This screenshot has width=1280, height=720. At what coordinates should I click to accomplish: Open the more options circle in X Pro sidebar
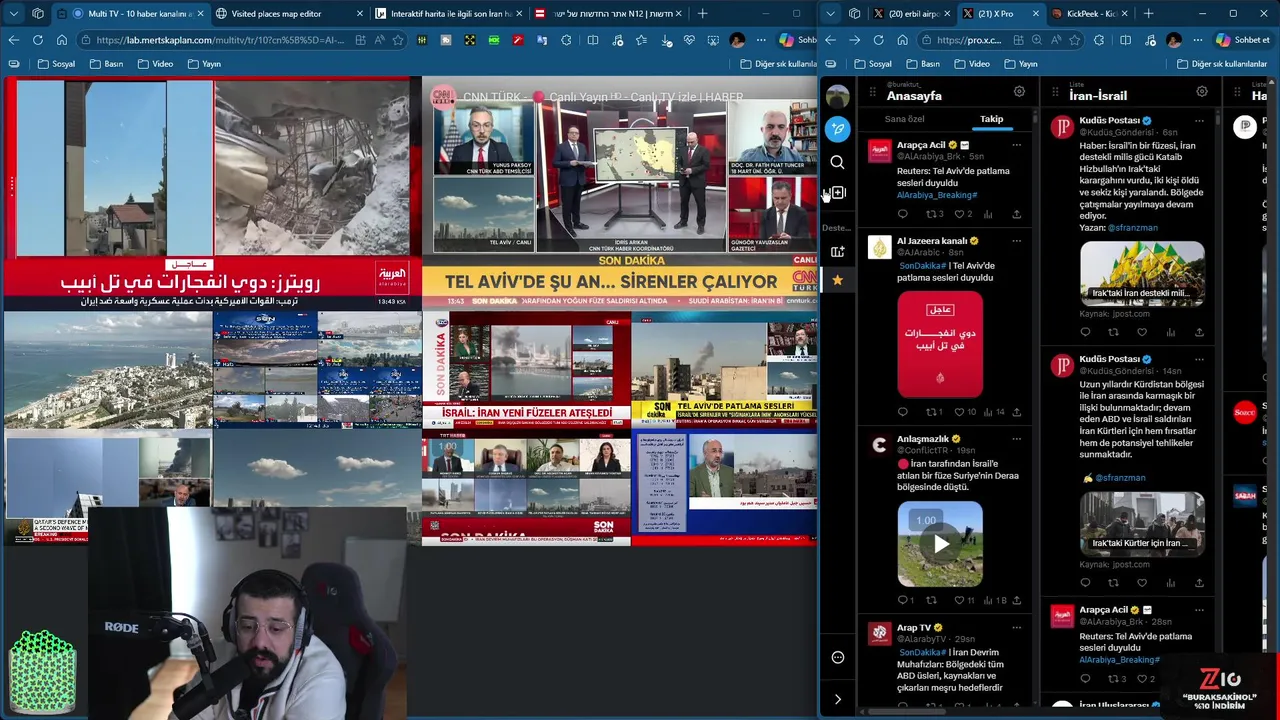pos(838,658)
